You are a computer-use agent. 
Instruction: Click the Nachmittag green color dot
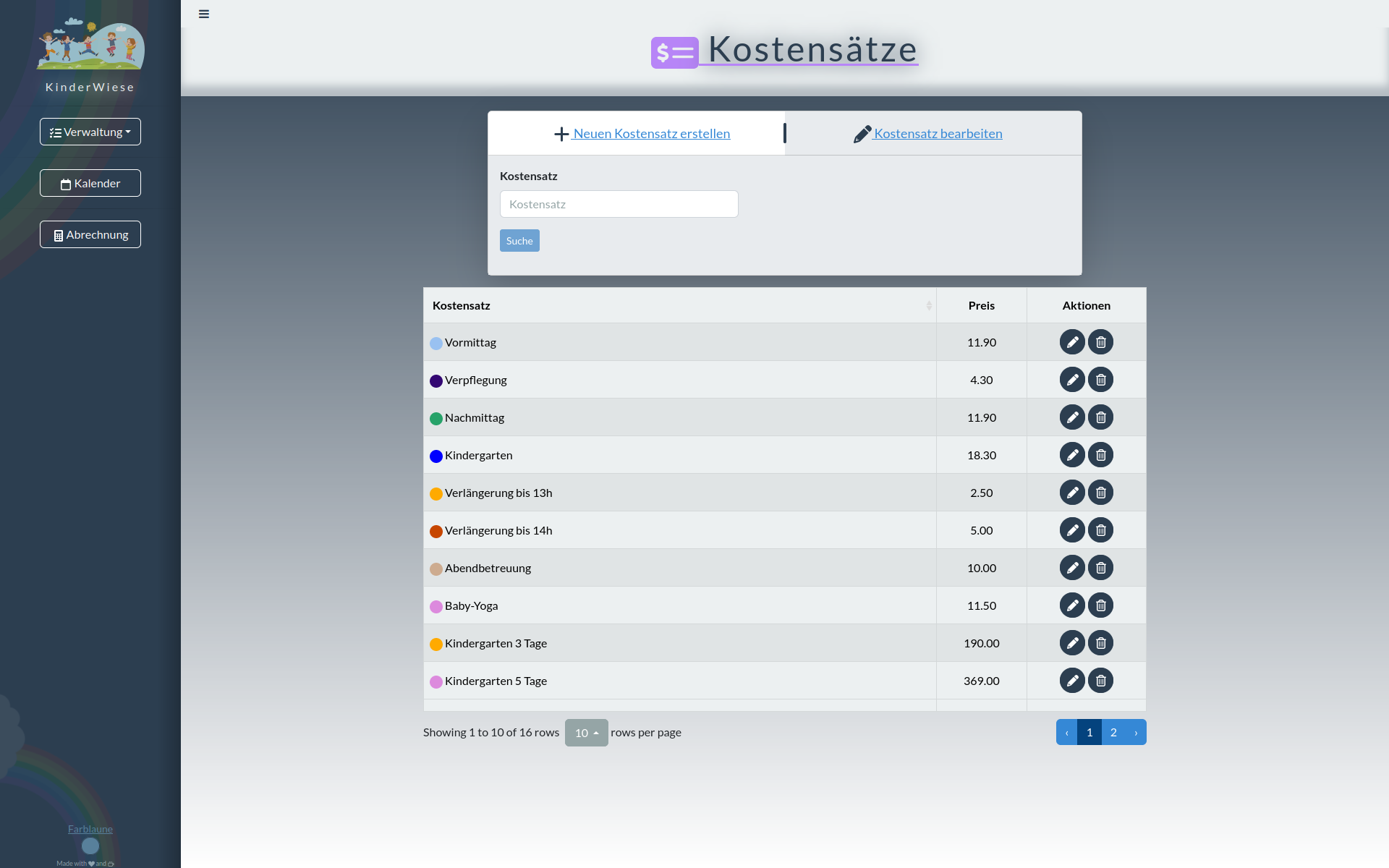[436, 419]
